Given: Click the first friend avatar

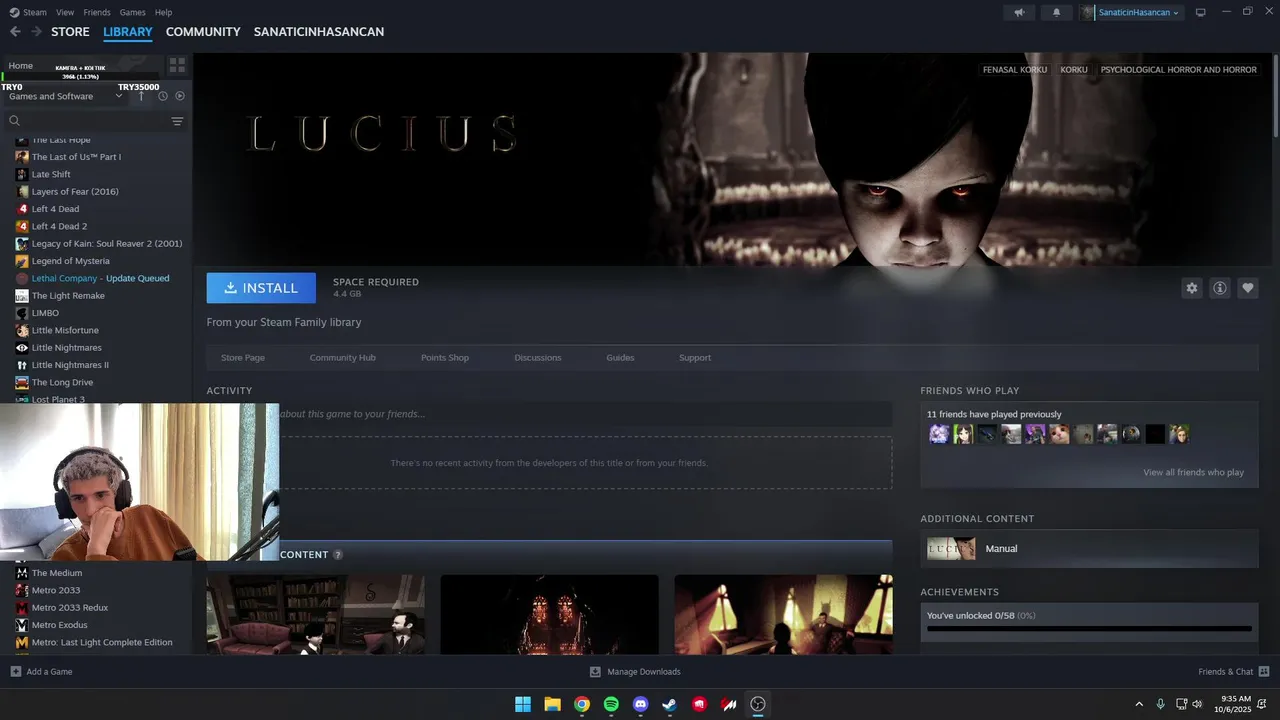Looking at the screenshot, I should [x=939, y=434].
